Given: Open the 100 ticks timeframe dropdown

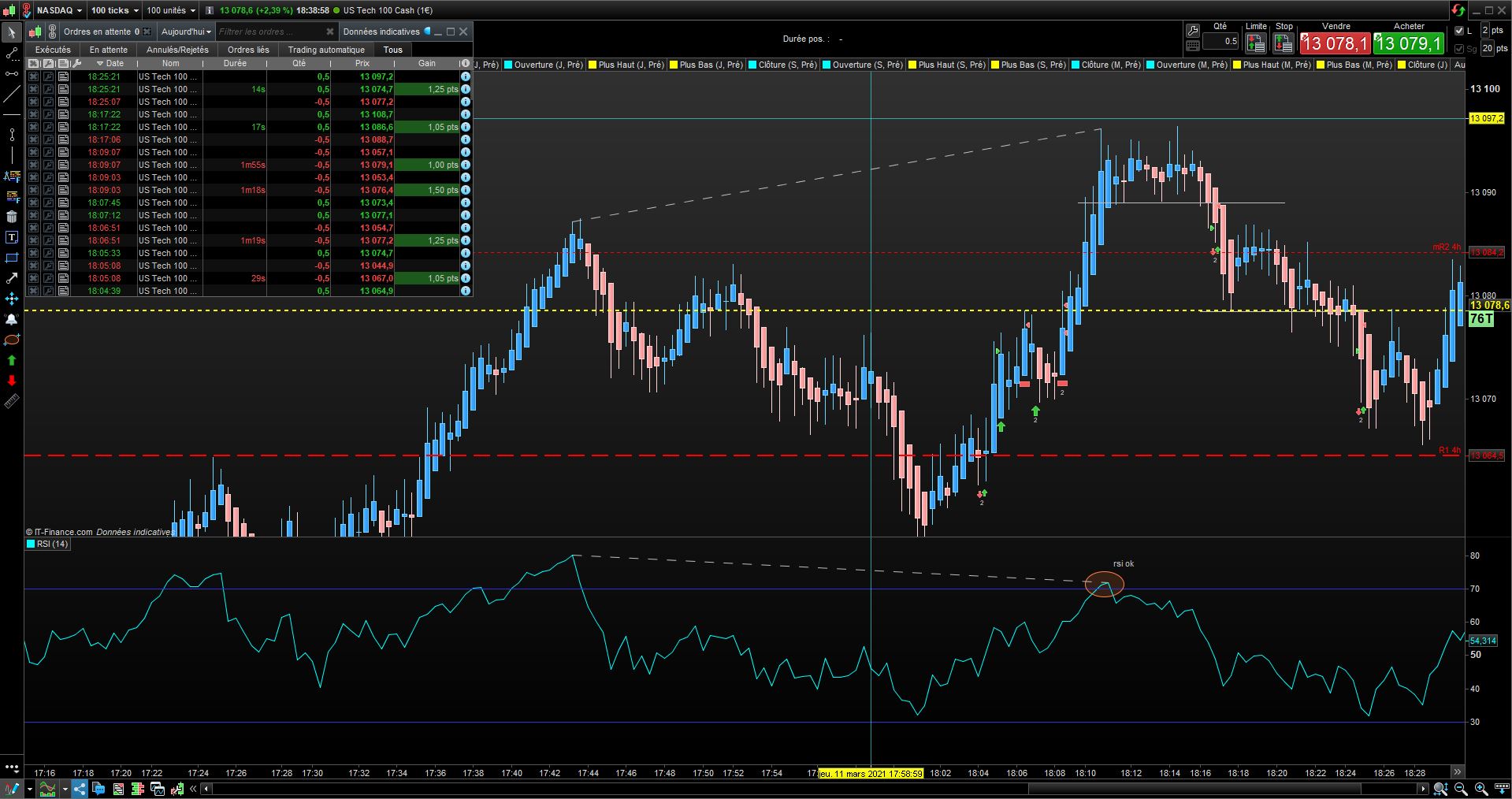Looking at the screenshot, I should pos(114,10).
